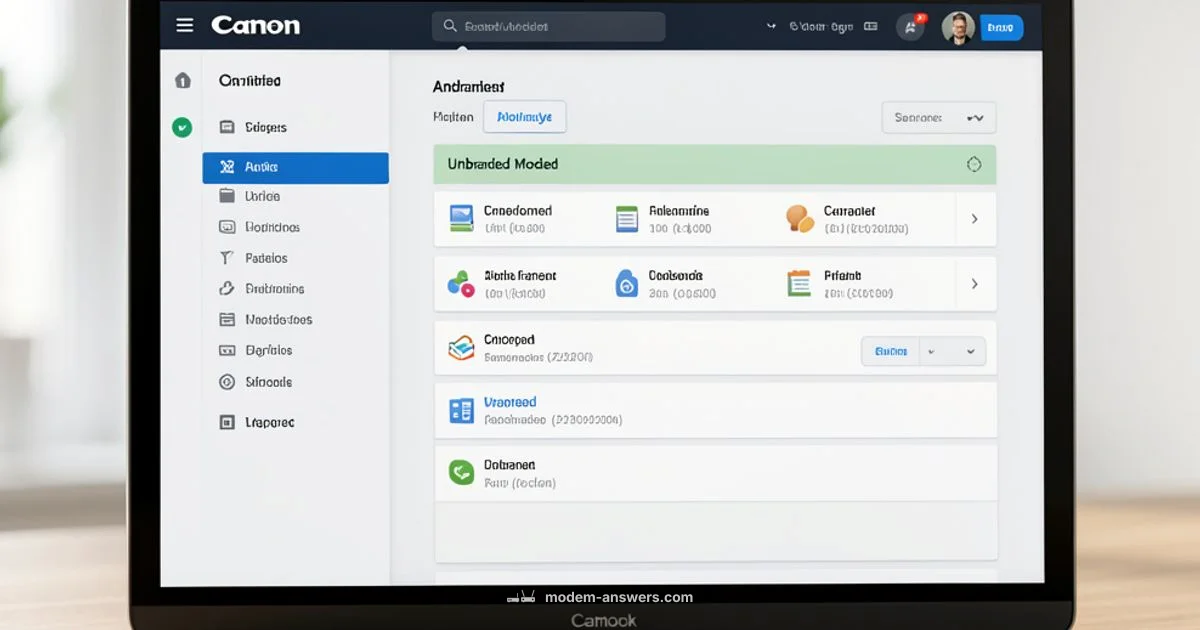
Task: Click the orange lightbulb icon in the first row
Action: tap(799, 218)
